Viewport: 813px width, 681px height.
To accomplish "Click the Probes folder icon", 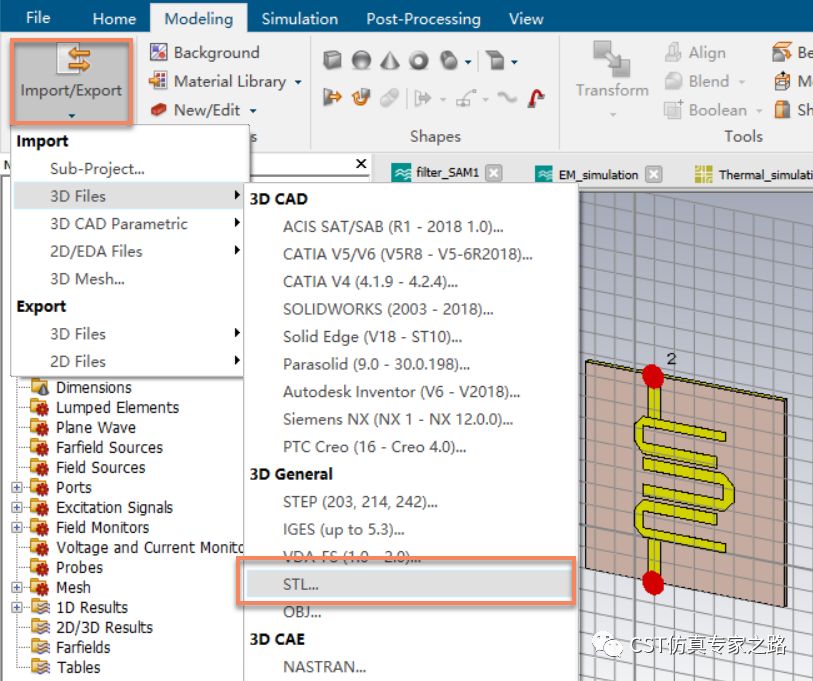I will (x=40, y=567).
